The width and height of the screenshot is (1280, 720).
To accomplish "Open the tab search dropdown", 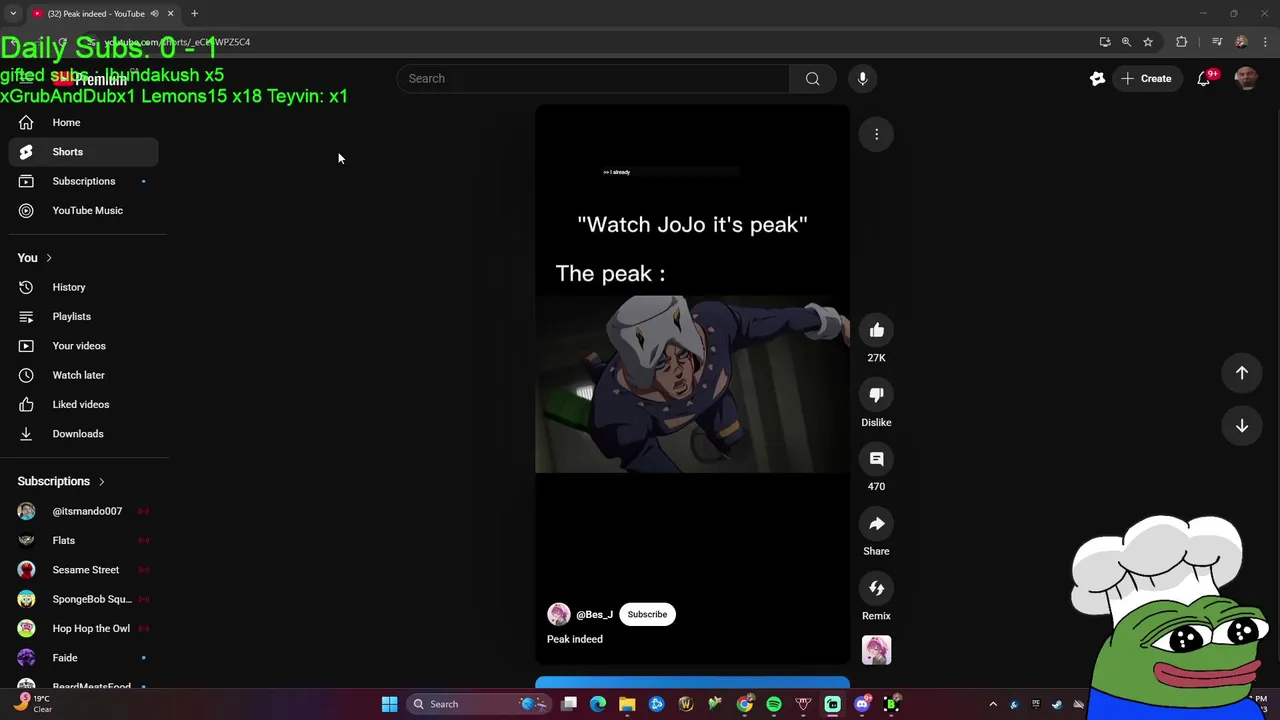I will (x=13, y=14).
